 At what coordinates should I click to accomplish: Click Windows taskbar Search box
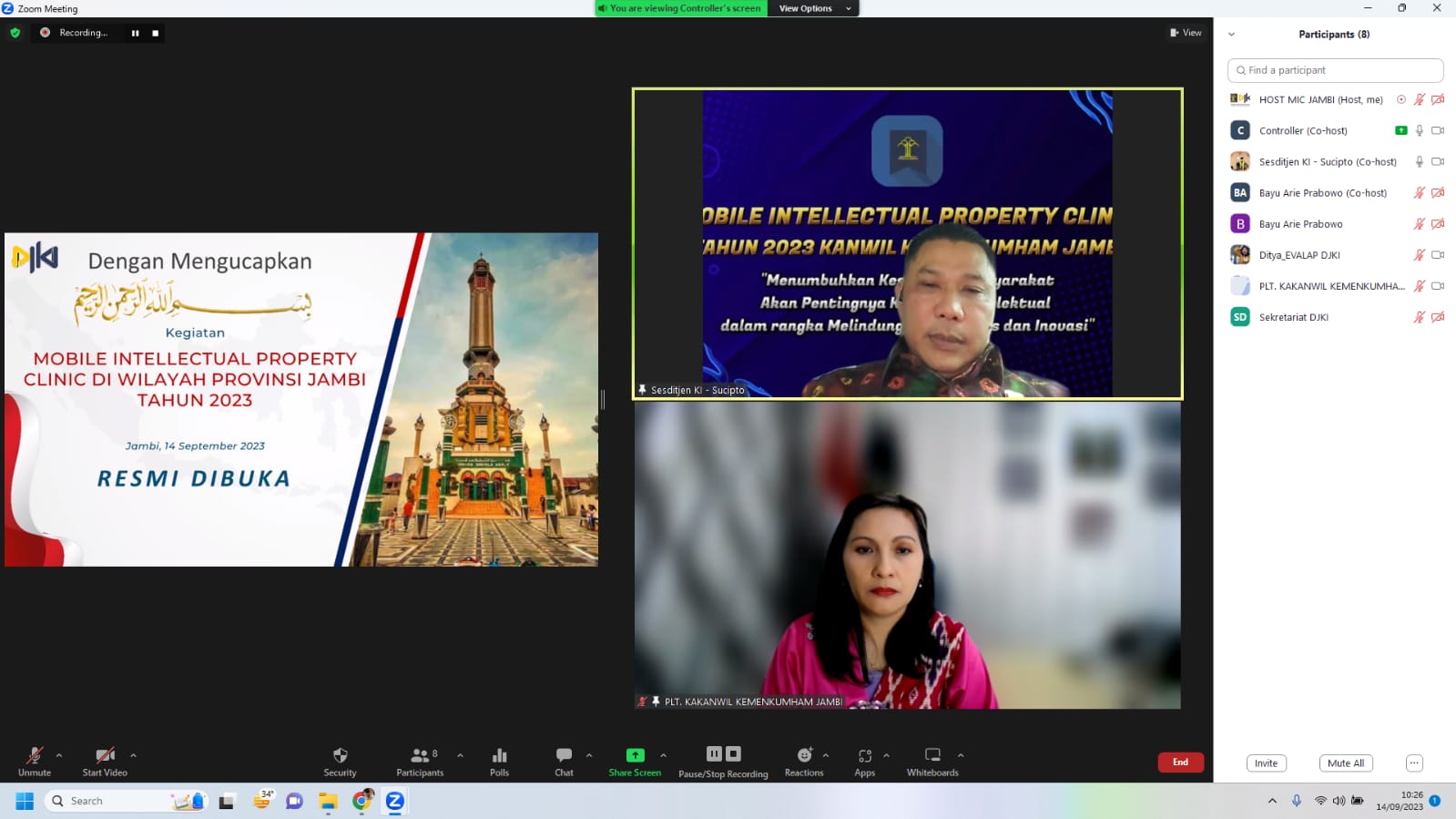click(x=127, y=801)
